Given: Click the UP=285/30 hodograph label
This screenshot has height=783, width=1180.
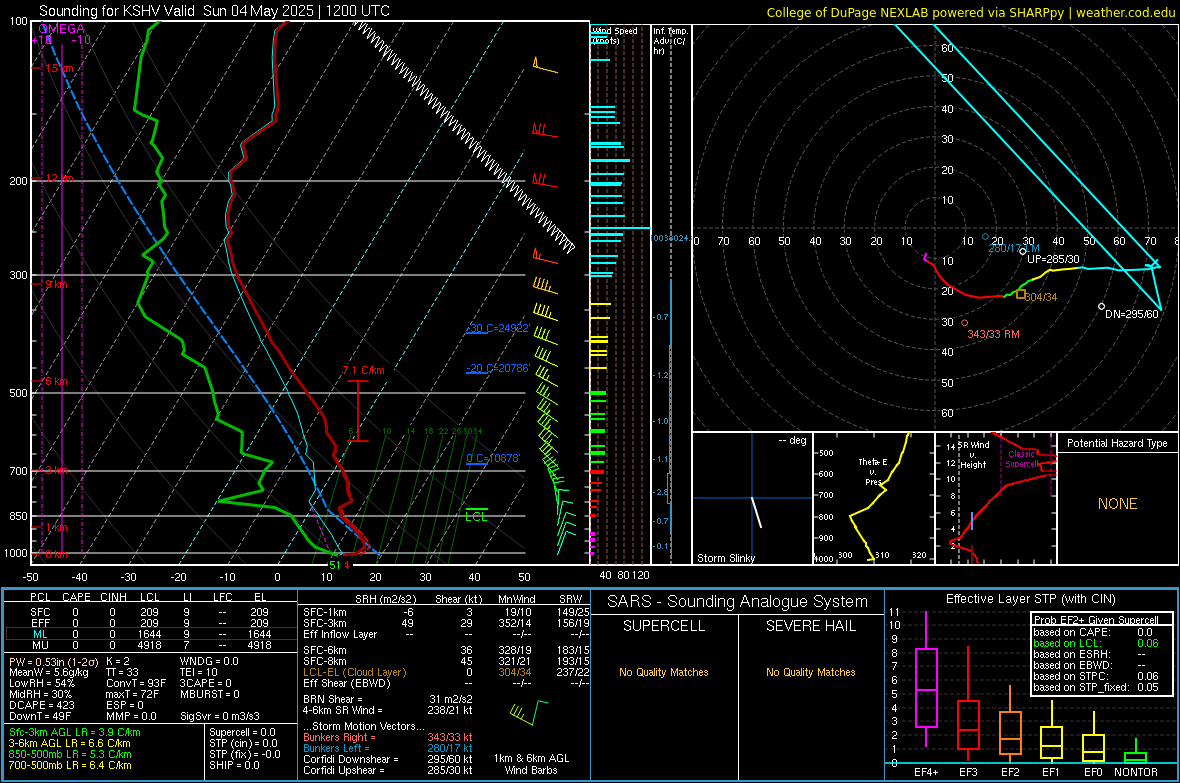Looking at the screenshot, I should coord(1054,259).
